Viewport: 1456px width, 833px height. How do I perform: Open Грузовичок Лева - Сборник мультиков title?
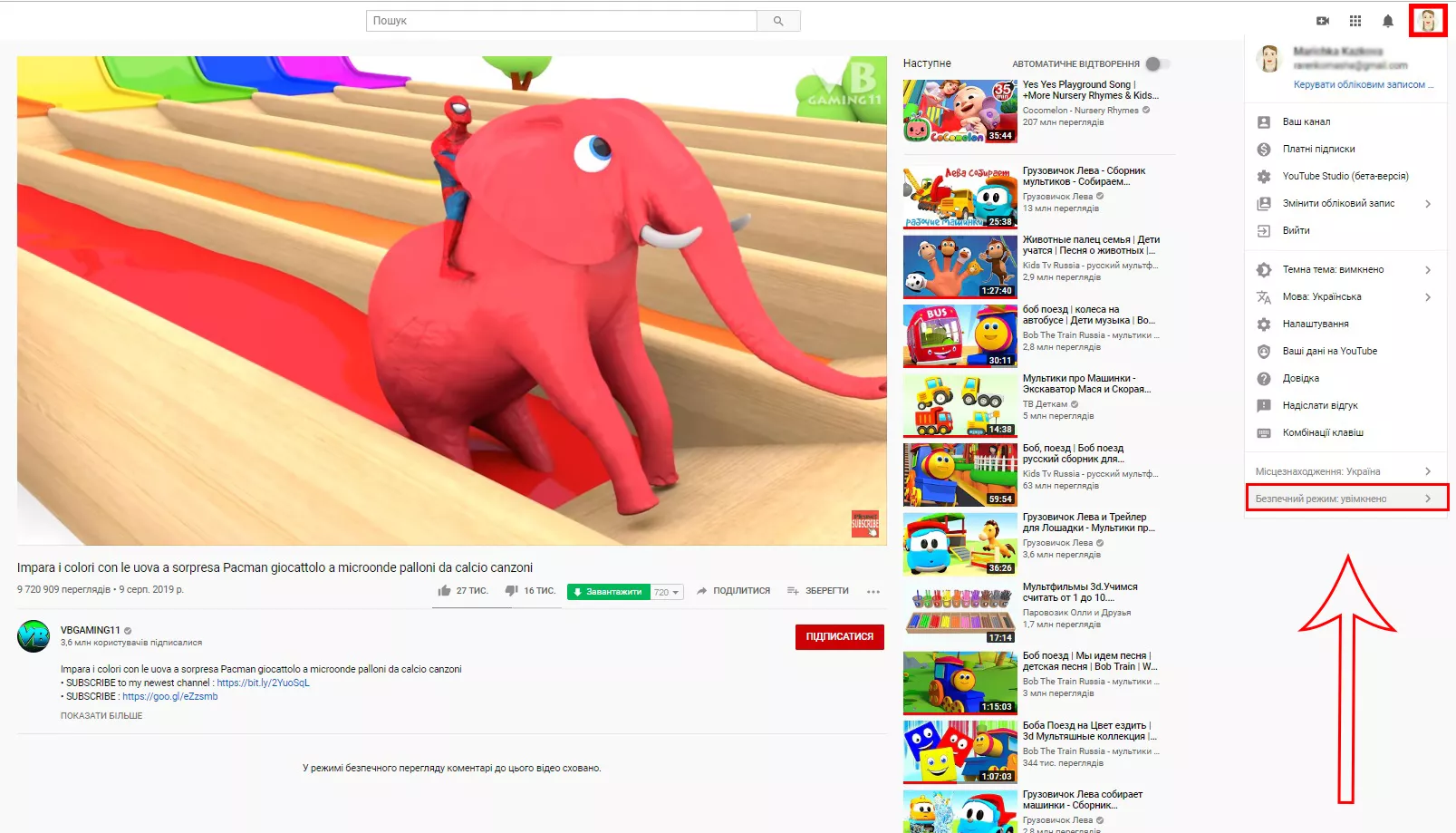click(1084, 176)
